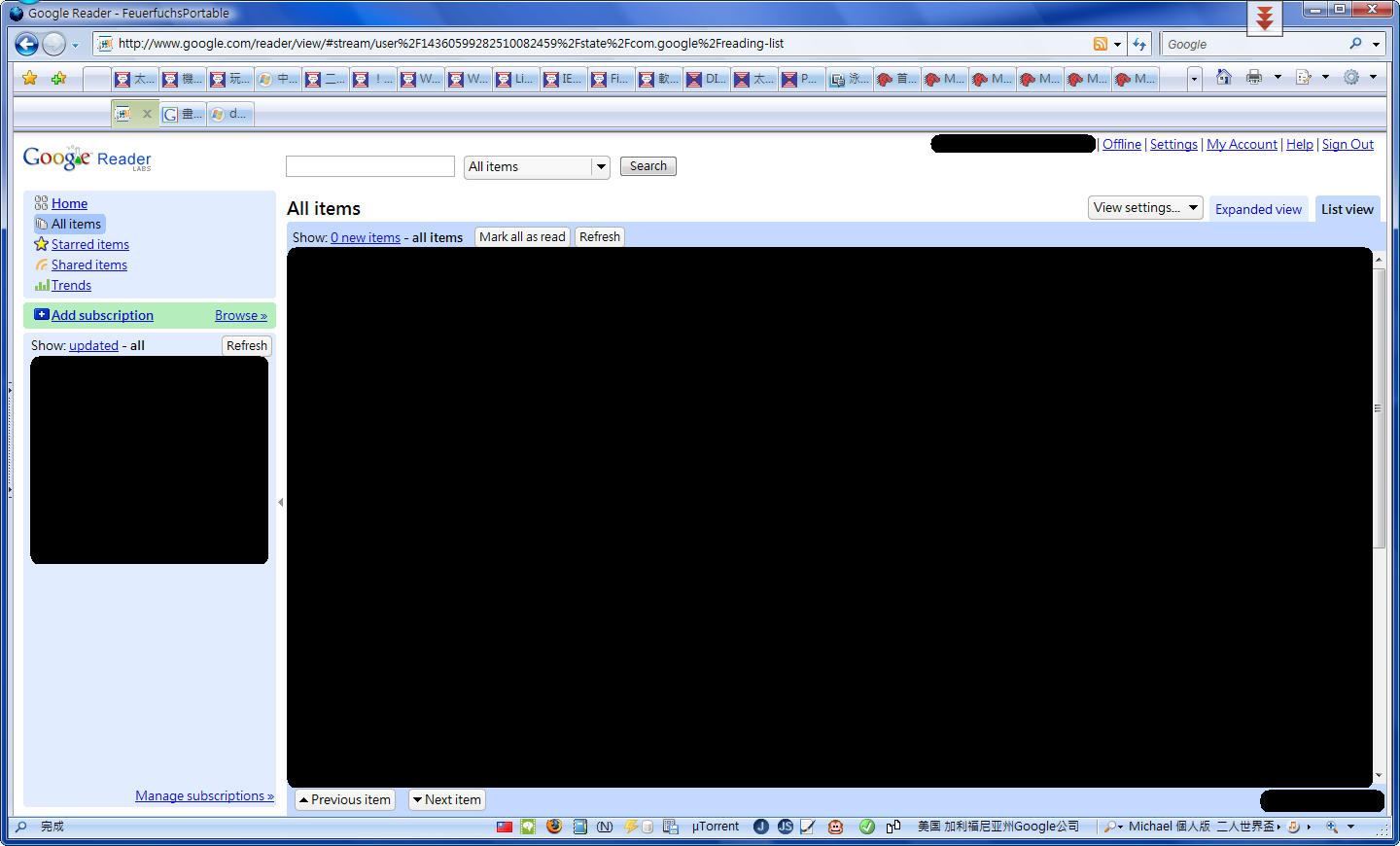
Task: Click the blue J icon in the status bar
Action: (761, 827)
